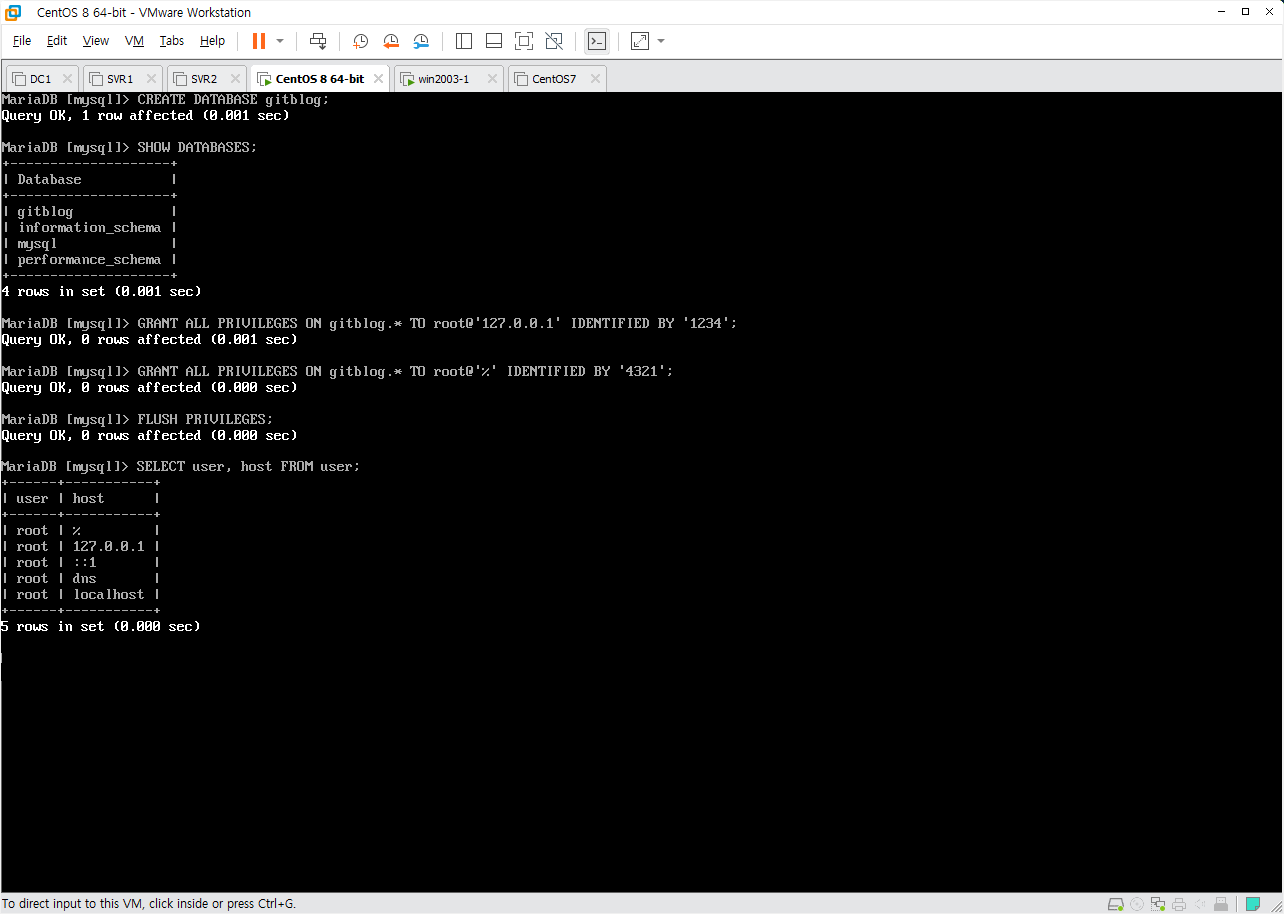Open the Tabs menu
Viewport: 1284px width, 914px height.
(x=172, y=41)
